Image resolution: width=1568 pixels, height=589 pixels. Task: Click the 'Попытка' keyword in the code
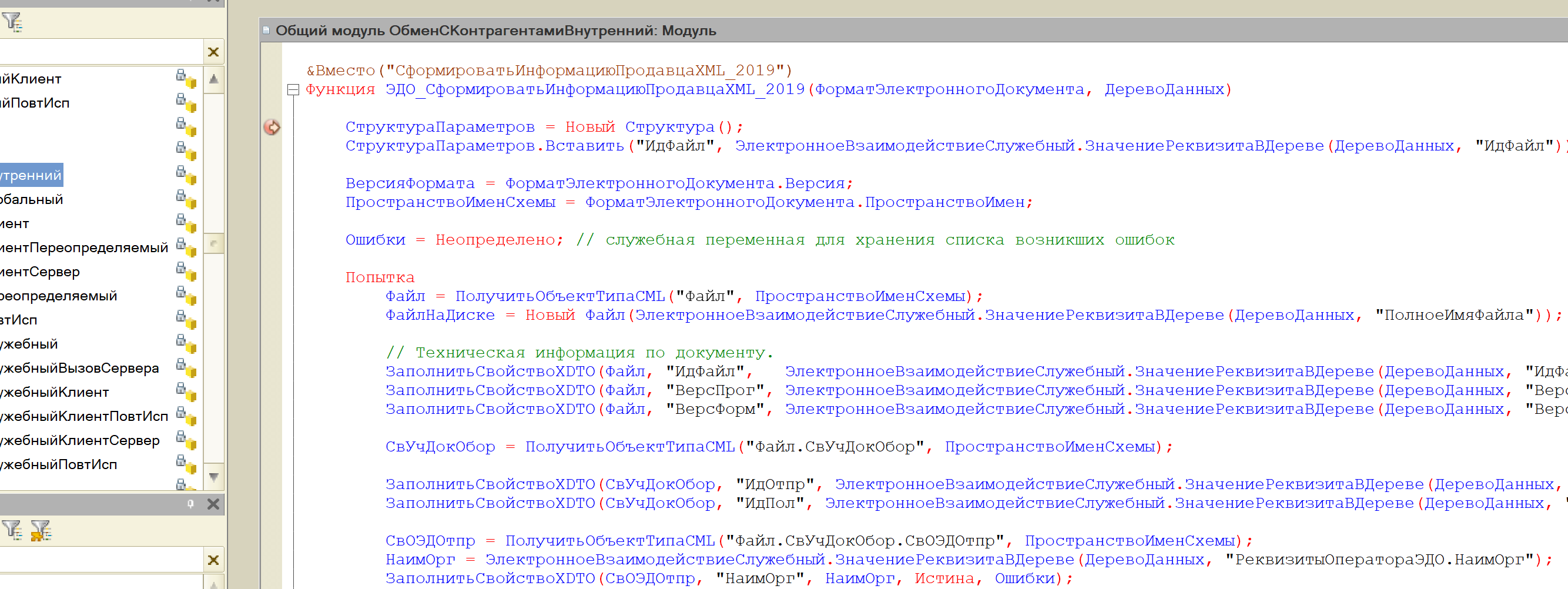pyautogui.click(x=380, y=278)
